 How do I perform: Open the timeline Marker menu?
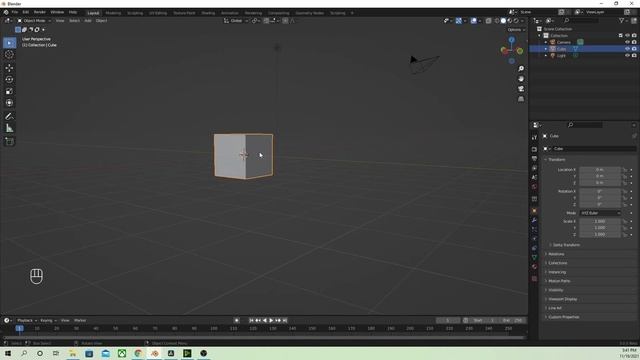pyautogui.click(x=80, y=320)
